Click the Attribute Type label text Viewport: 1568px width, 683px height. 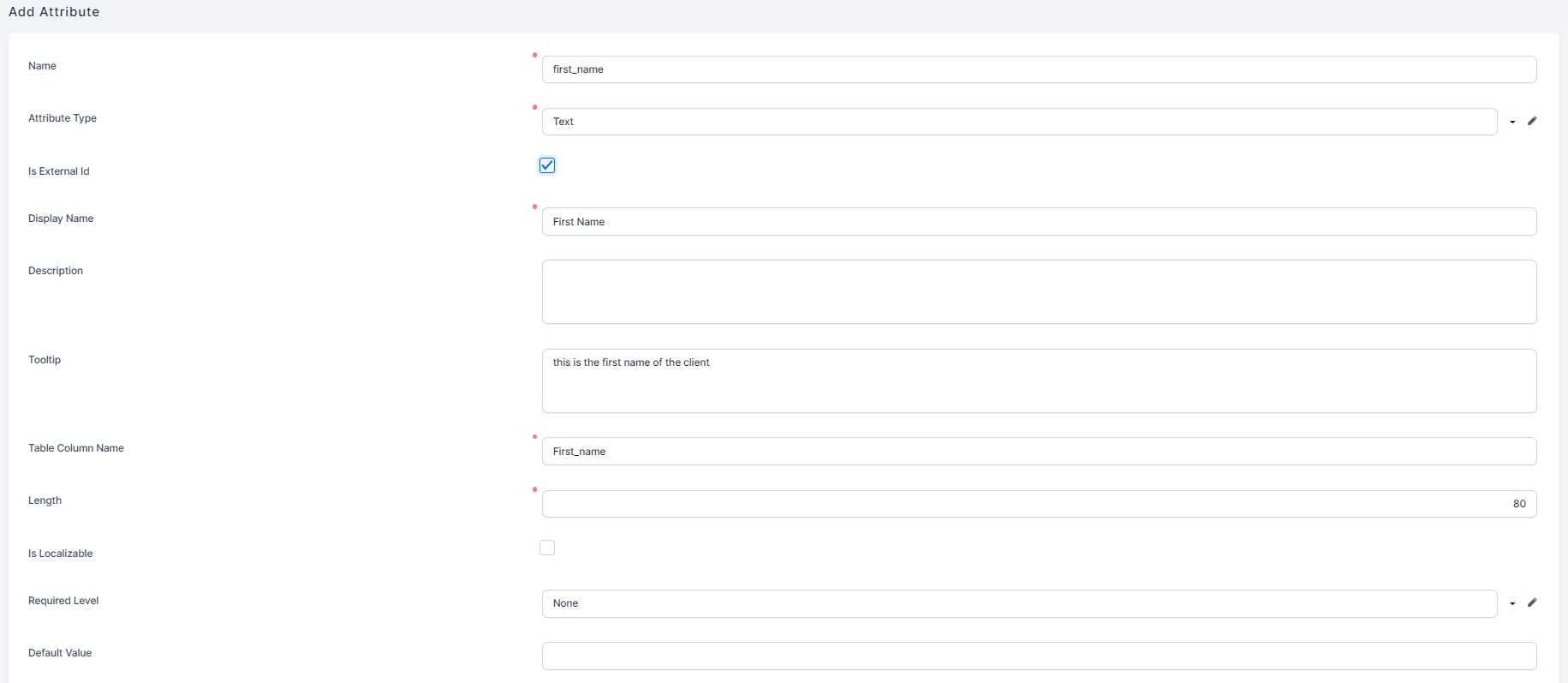coord(63,118)
